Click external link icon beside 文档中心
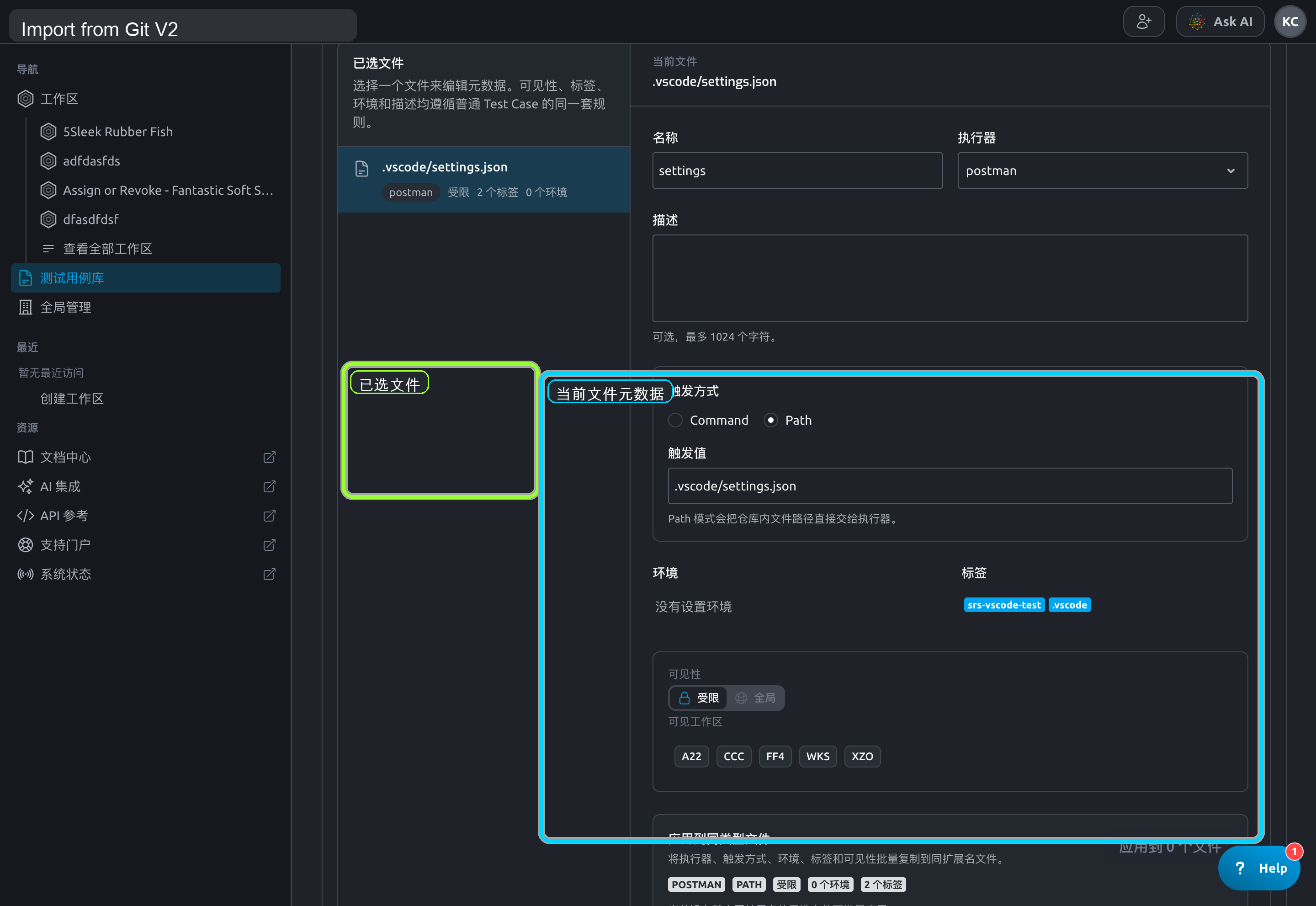The width and height of the screenshot is (1316, 906). click(x=270, y=457)
